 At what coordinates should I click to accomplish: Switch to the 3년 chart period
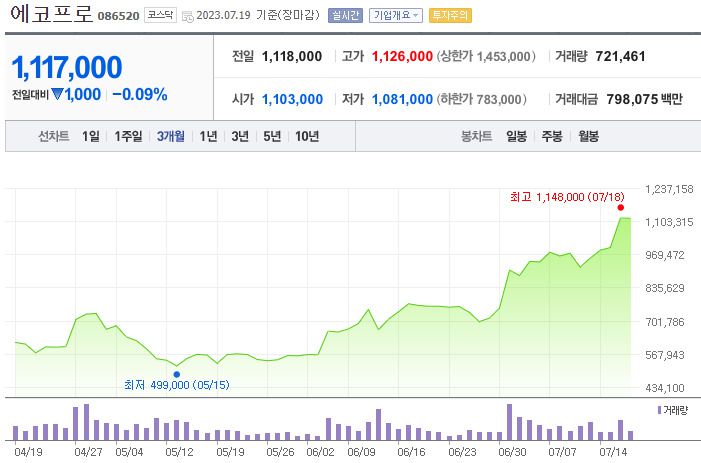pyautogui.click(x=240, y=137)
